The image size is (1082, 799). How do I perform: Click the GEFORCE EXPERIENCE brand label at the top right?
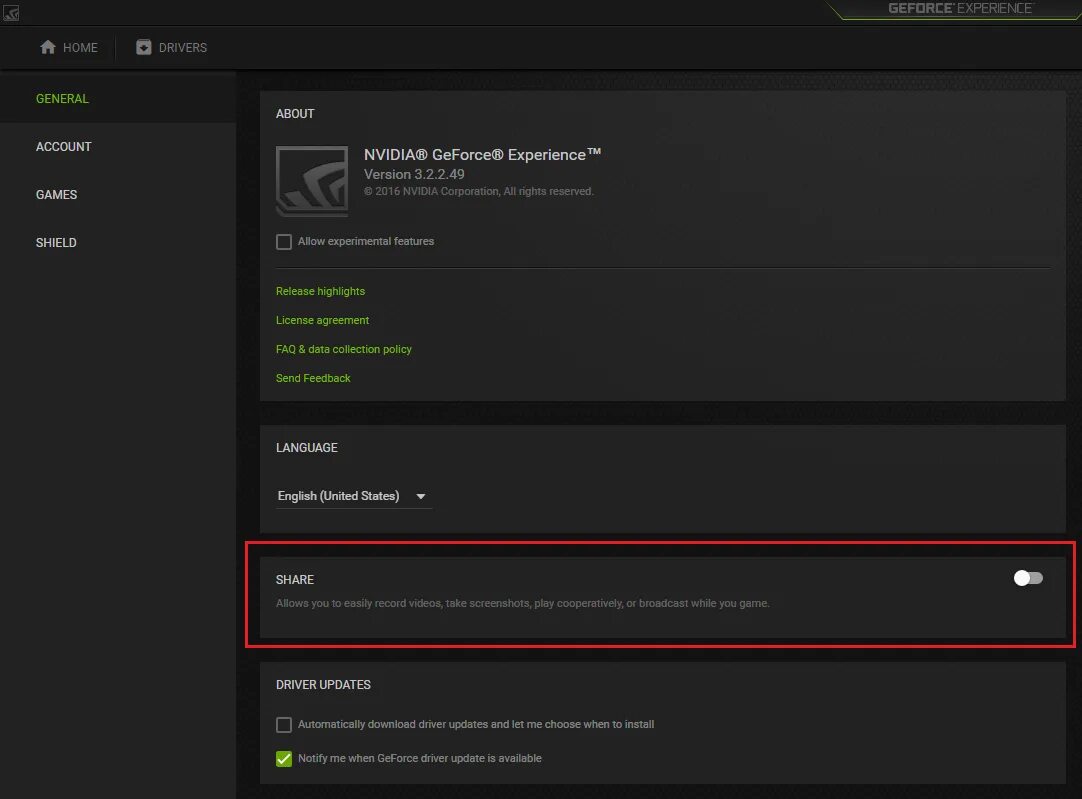pos(960,8)
